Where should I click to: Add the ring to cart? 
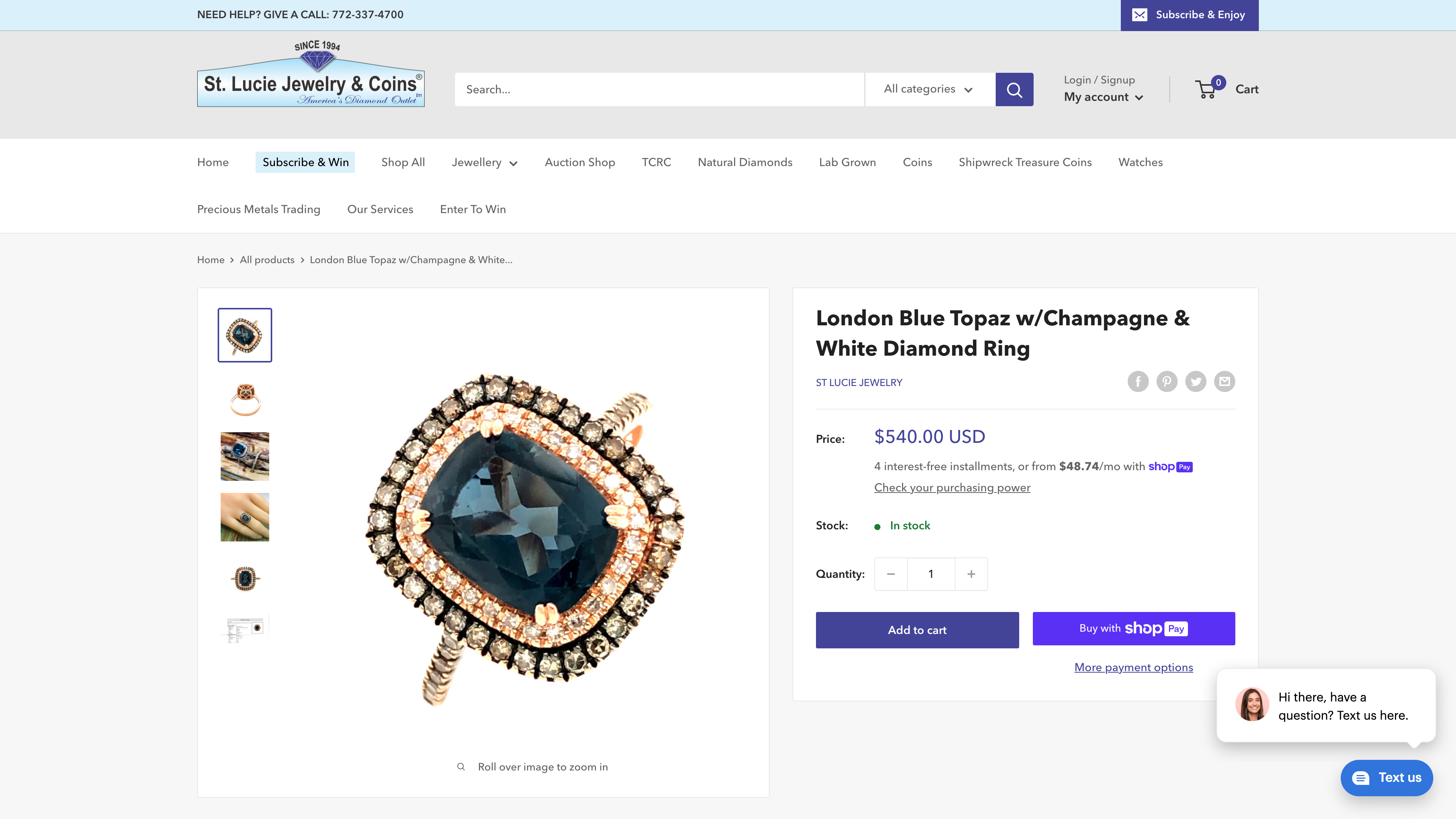coord(917,630)
